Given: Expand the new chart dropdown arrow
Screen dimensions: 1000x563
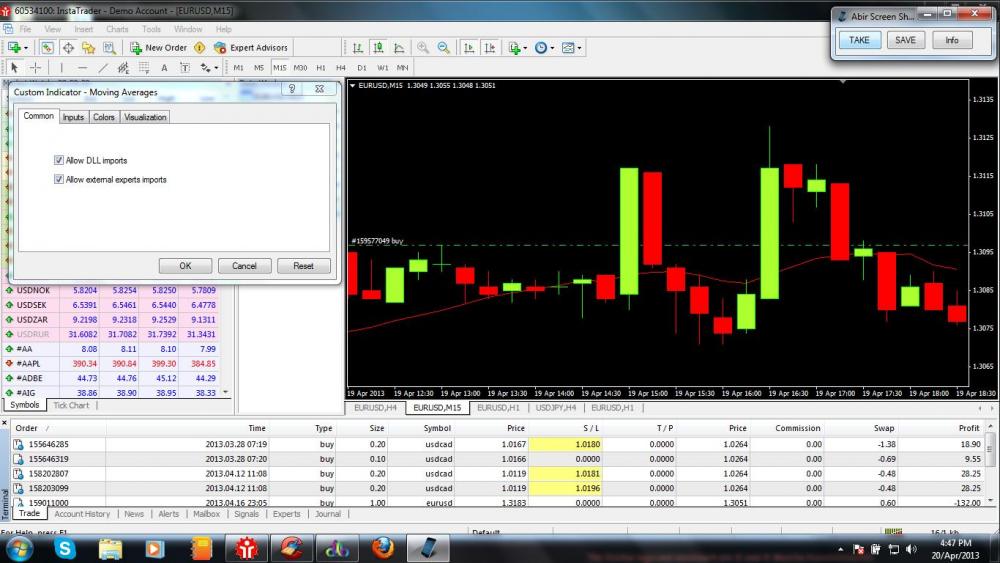Looking at the screenshot, I should point(26,48).
